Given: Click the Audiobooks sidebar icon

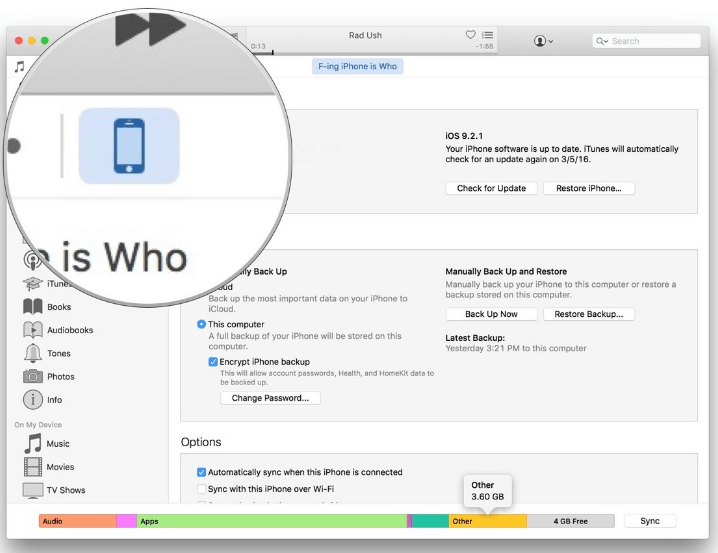Looking at the screenshot, I should [x=33, y=330].
